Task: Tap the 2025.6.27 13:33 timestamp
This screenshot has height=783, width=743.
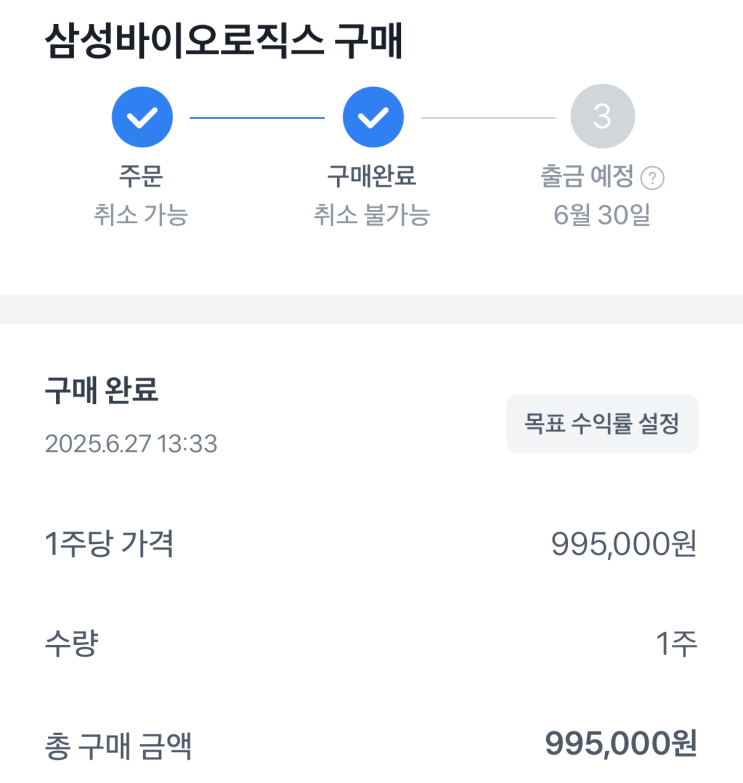Action: click(x=131, y=444)
